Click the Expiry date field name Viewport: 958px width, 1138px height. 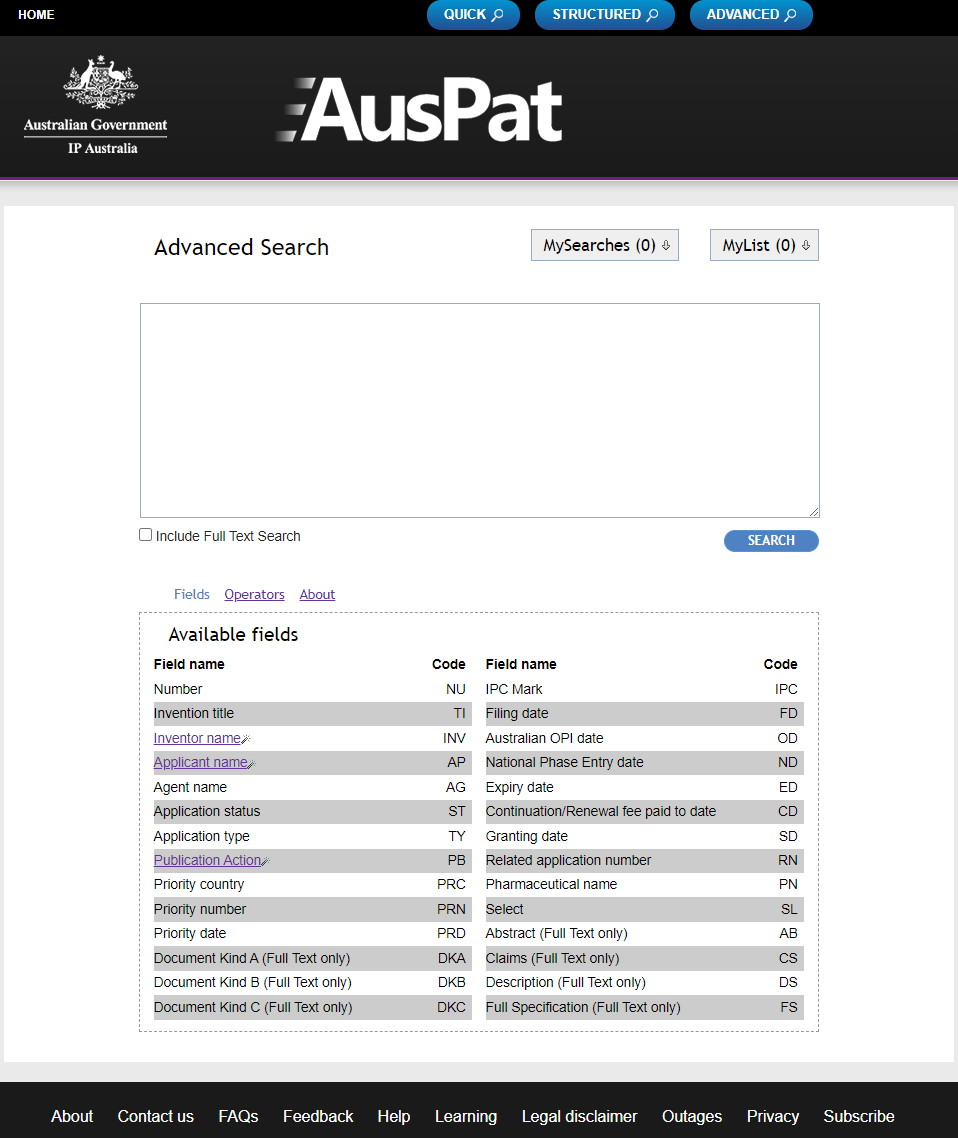[x=520, y=787]
